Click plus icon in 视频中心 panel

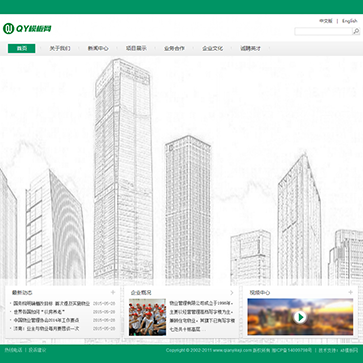350,292
